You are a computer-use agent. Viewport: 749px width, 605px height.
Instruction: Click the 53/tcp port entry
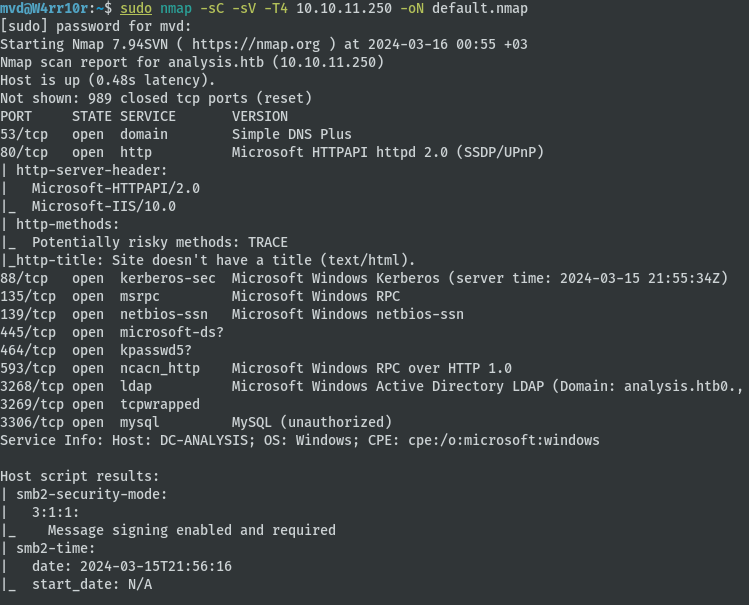pos(24,134)
